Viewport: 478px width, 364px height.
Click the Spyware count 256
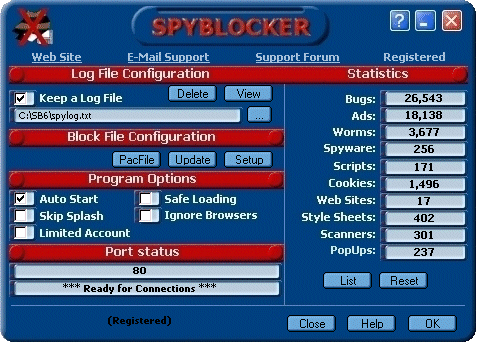tap(424, 149)
